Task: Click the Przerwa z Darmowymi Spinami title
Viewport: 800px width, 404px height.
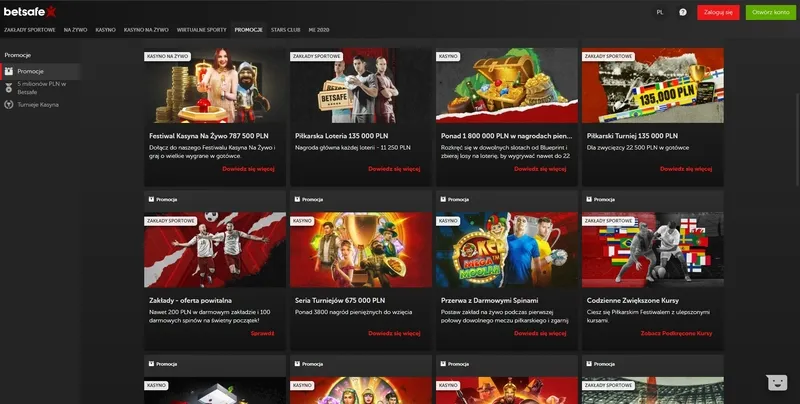Action: click(489, 300)
